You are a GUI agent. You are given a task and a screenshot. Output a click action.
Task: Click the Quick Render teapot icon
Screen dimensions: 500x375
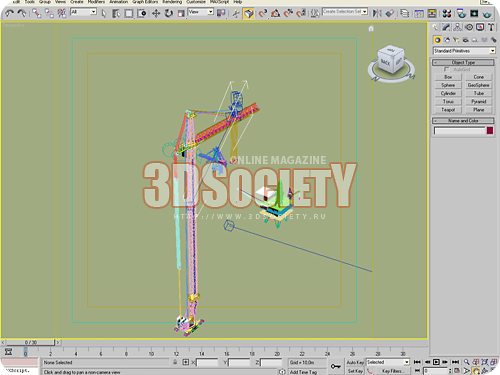pyautogui.click(x=487, y=14)
